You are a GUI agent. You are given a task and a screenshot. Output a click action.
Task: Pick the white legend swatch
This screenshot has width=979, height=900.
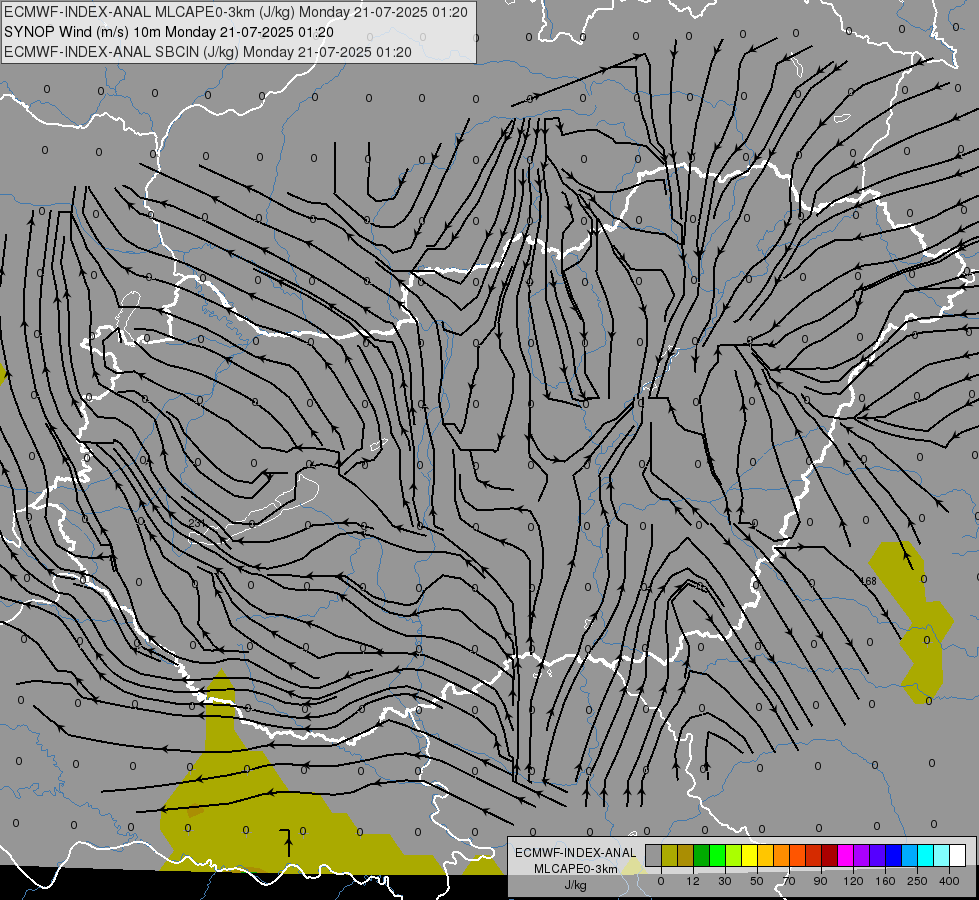(x=958, y=855)
